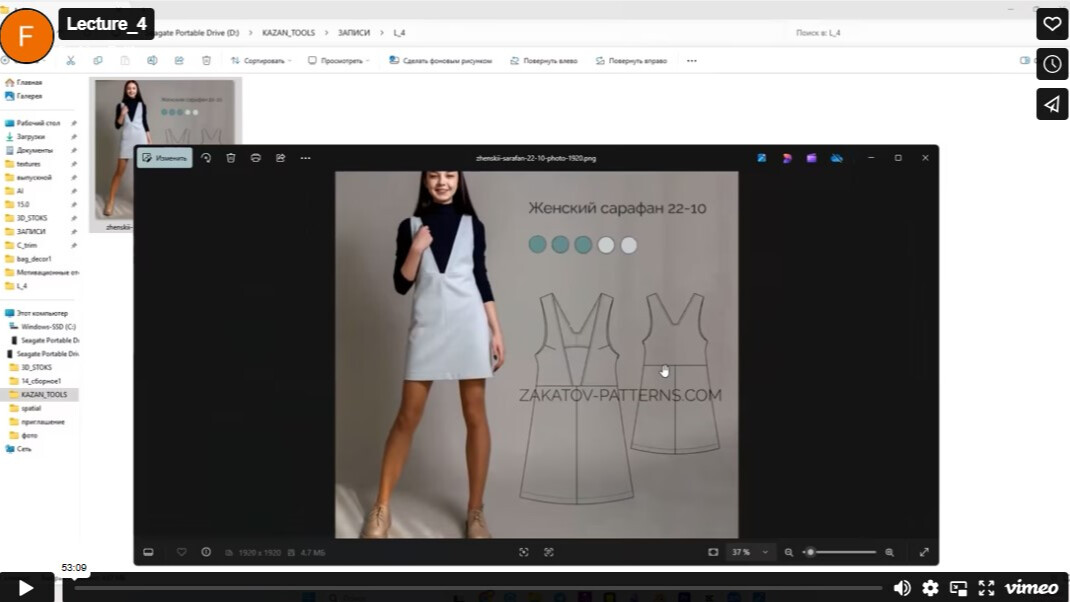This screenshot has width=1070, height=602.
Task: Click the share icon in the photo viewer toolbar
Action: click(x=281, y=158)
